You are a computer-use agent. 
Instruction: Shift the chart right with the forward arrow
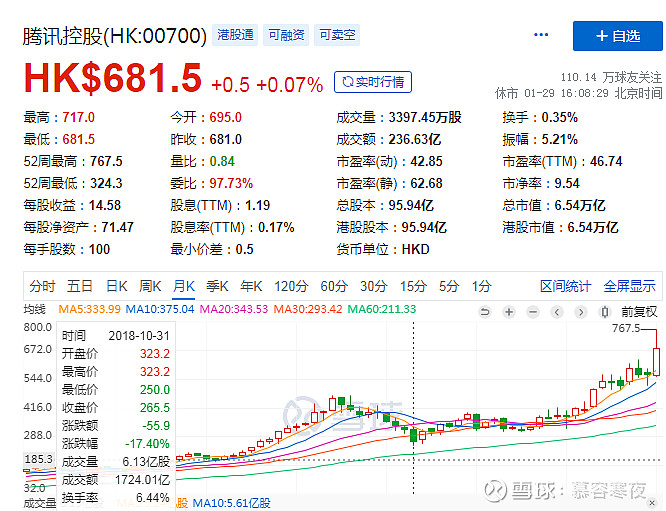coord(581,313)
